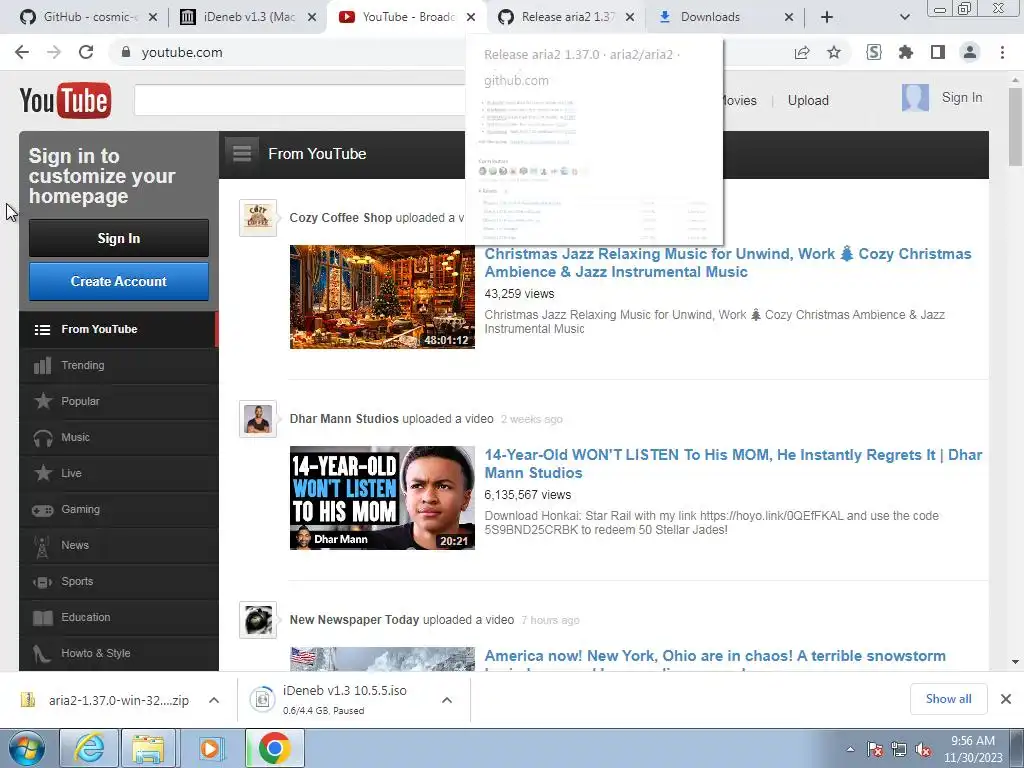Click the S extension icon in toolbar
1024x768 pixels.
[874, 52]
